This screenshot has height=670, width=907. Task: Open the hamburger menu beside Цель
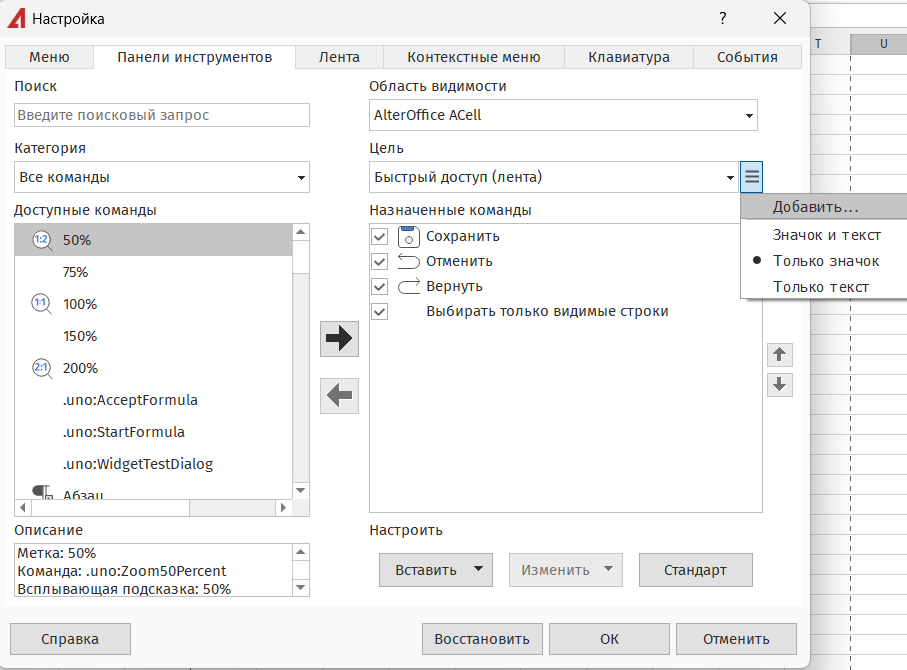coord(752,177)
